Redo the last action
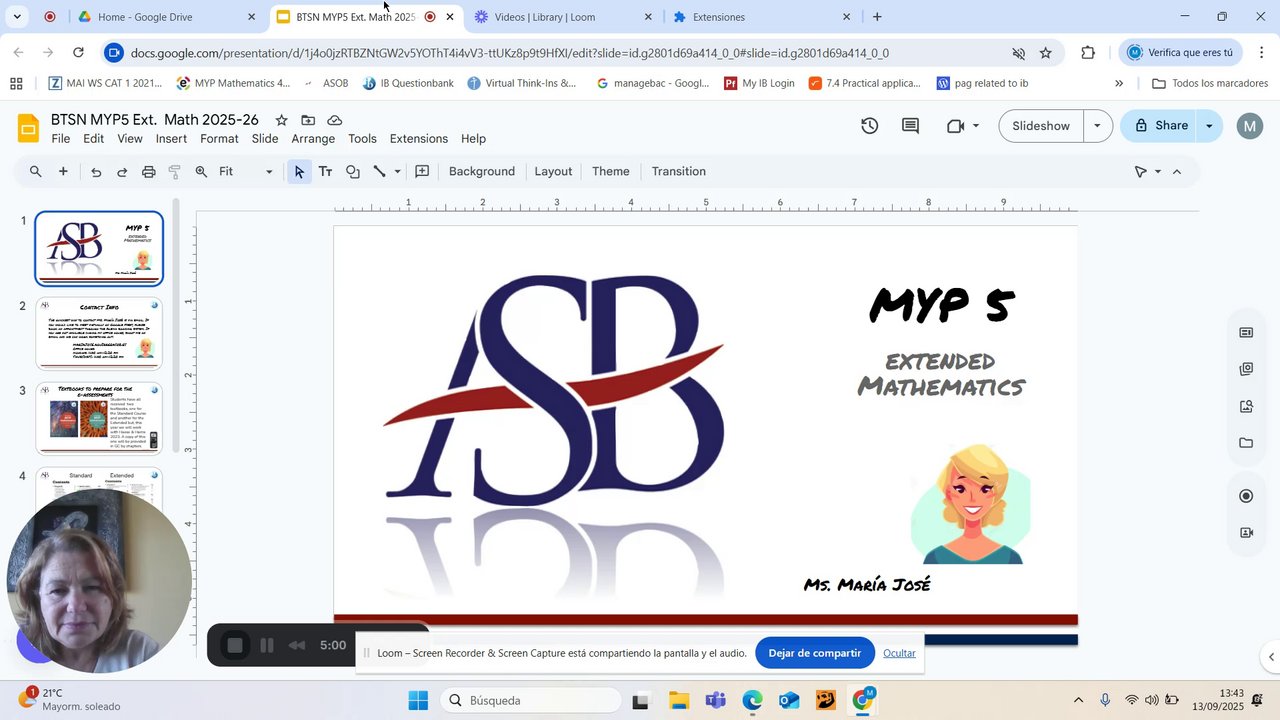The width and height of the screenshot is (1280, 720). coord(122,172)
